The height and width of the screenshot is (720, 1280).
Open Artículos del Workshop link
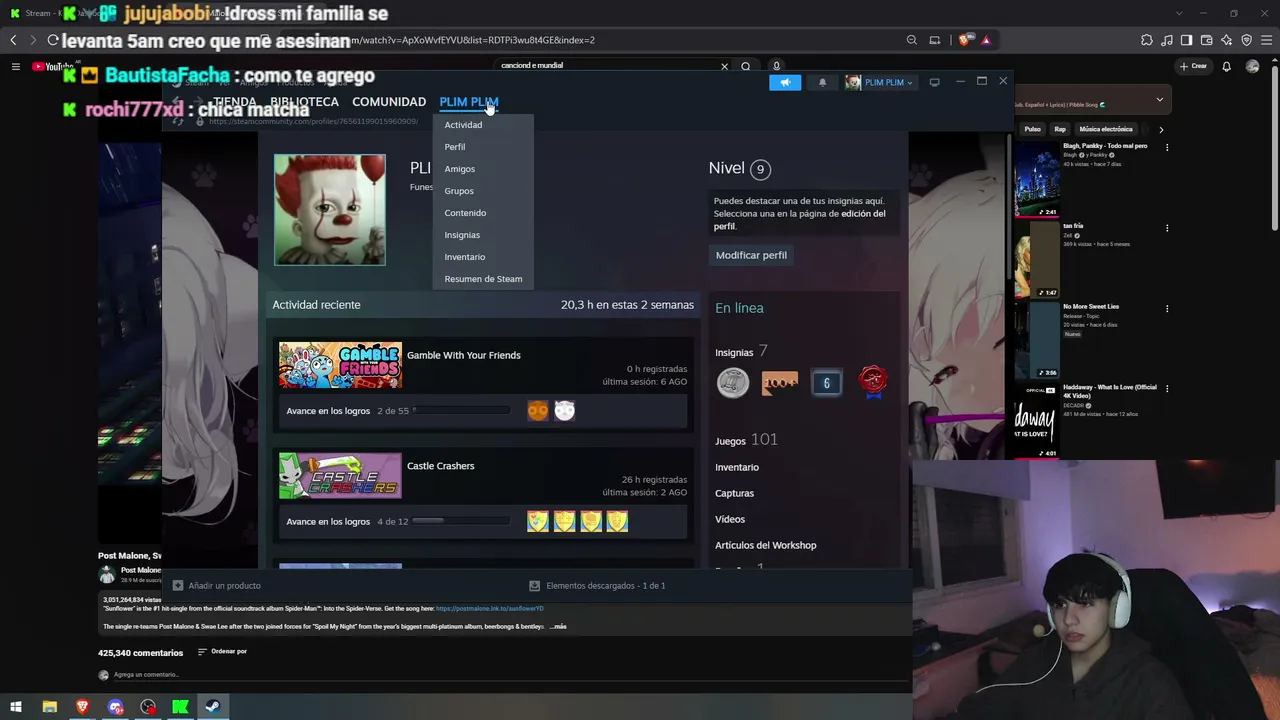click(x=766, y=545)
